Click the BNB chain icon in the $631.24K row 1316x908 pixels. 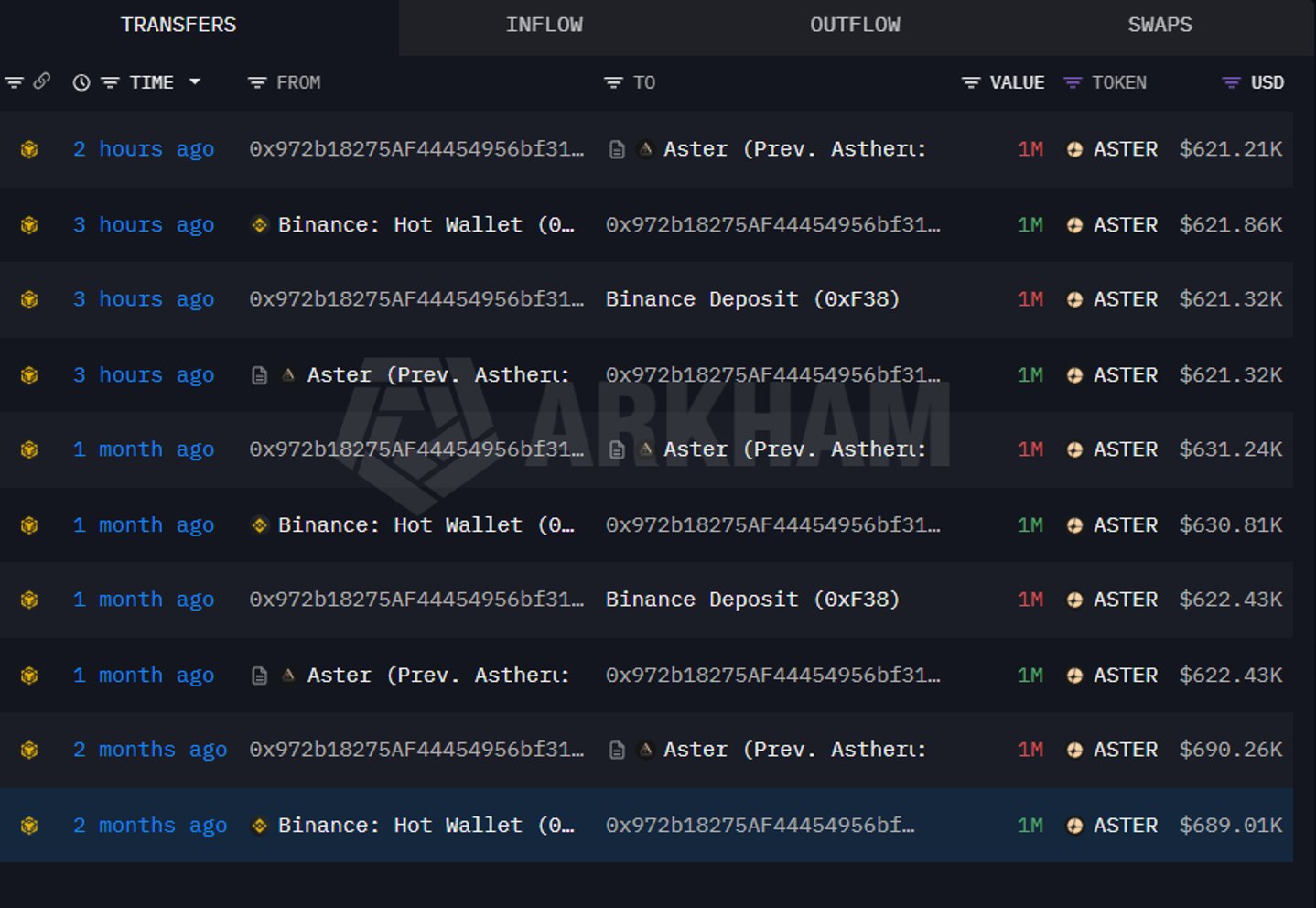click(x=29, y=449)
